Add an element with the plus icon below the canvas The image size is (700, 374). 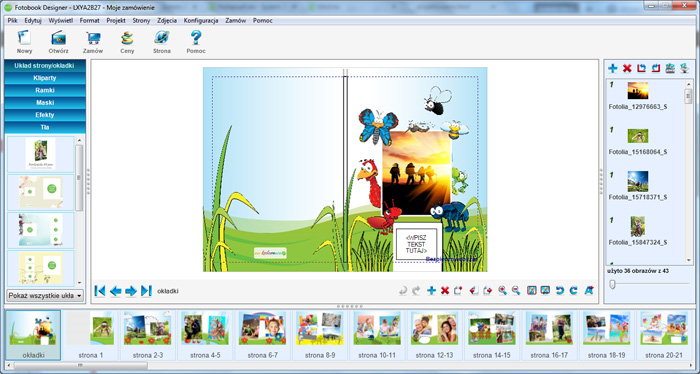pyautogui.click(x=431, y=291)
